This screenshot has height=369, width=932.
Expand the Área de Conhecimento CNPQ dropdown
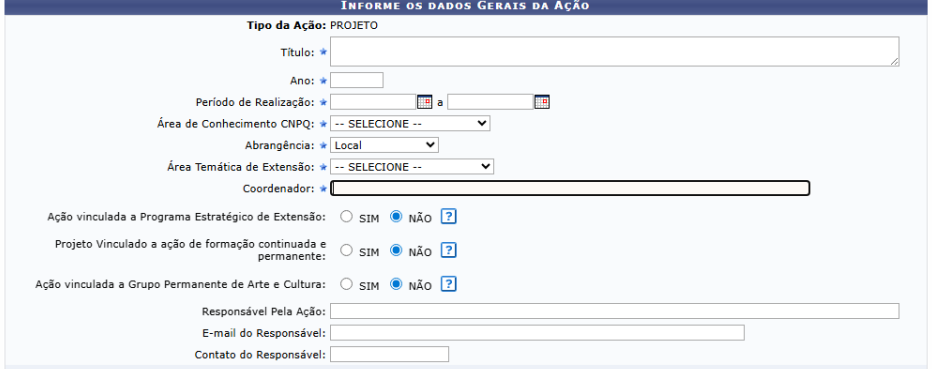(x=410, y=124)
